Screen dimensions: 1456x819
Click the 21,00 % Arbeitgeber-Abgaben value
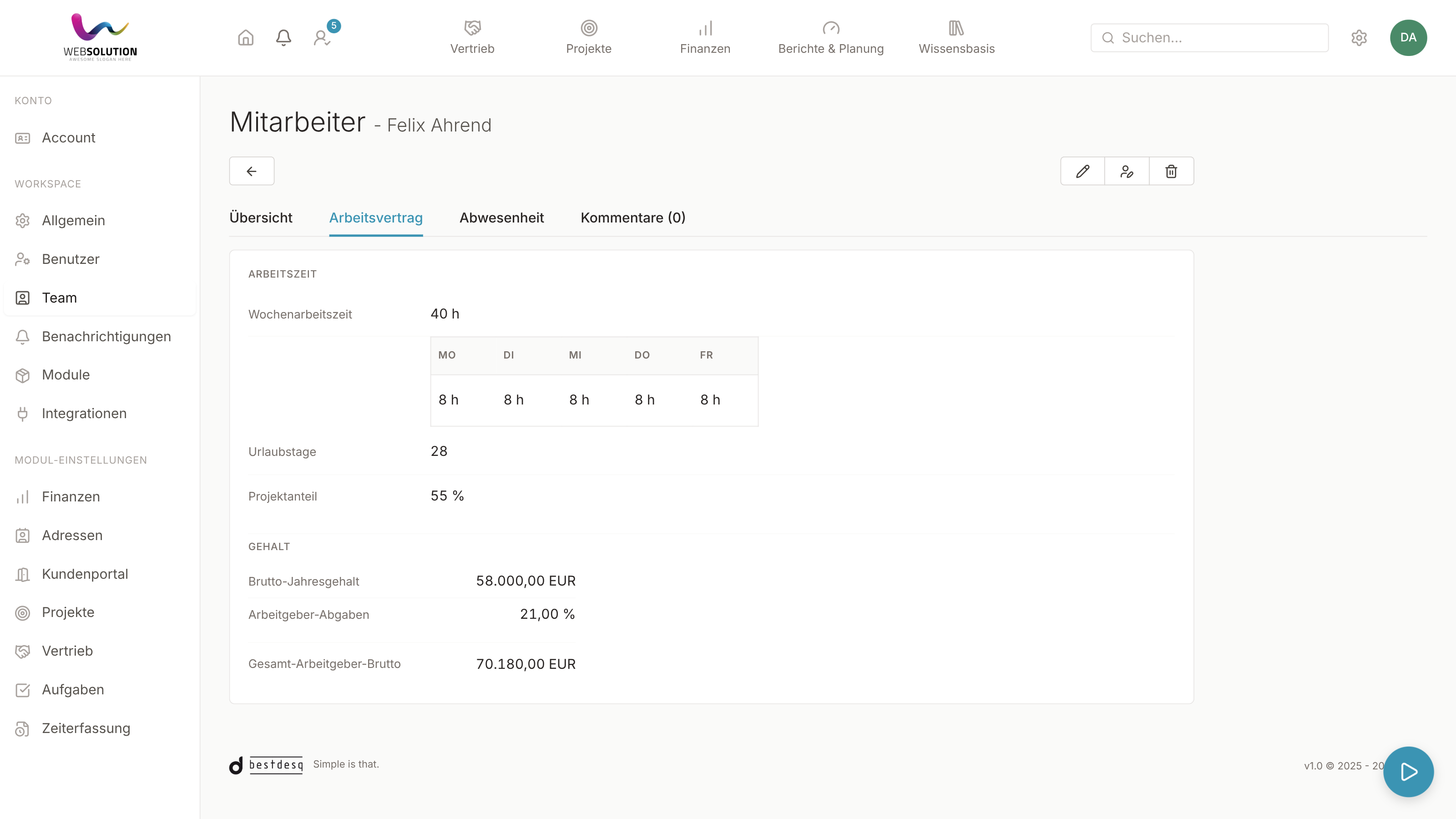[x=547, y=614]
